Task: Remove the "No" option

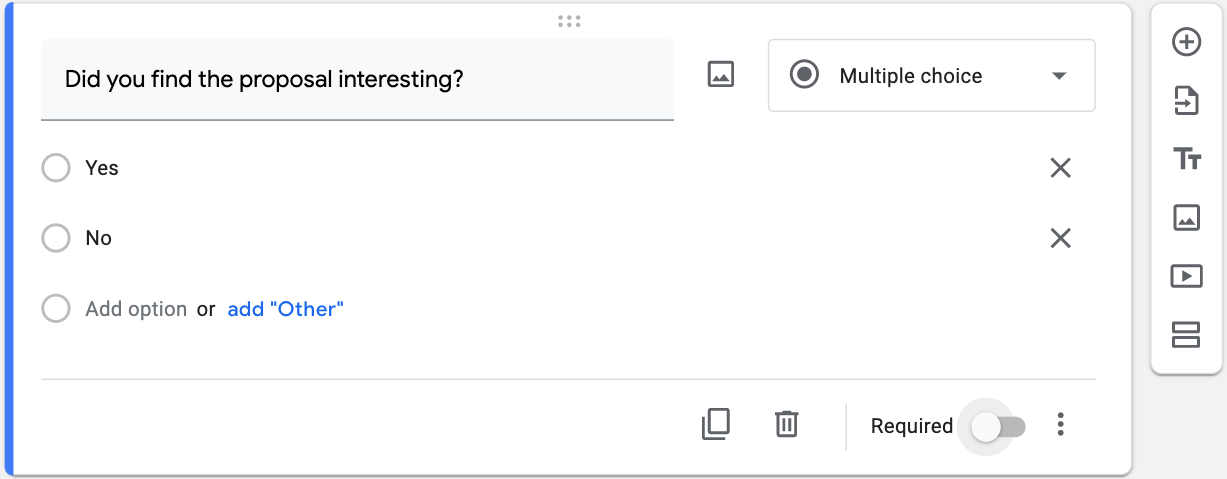Action: coord(1061,238)
